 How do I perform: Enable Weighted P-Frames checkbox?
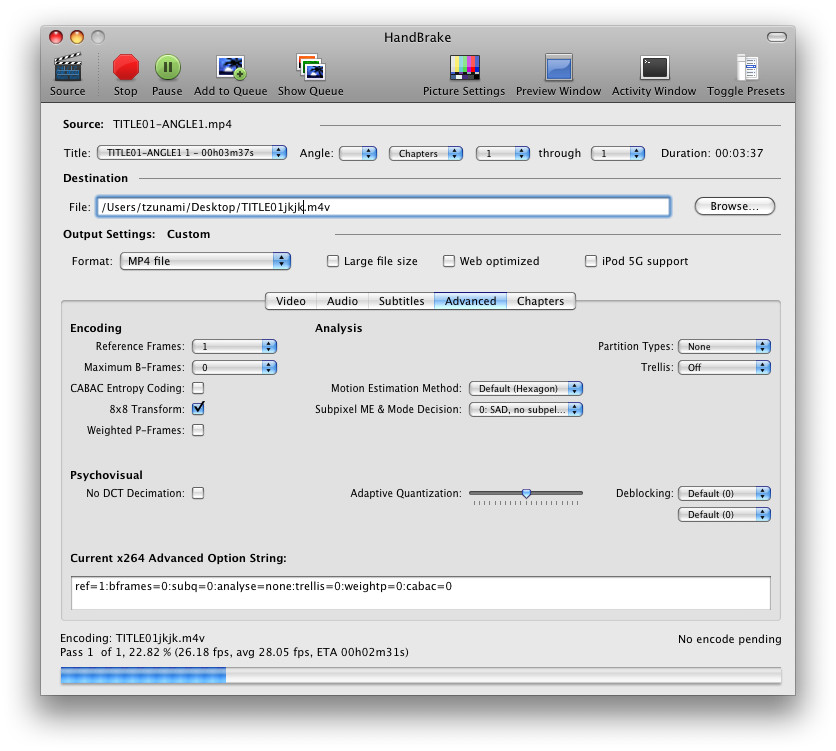[x=198, y=430]
